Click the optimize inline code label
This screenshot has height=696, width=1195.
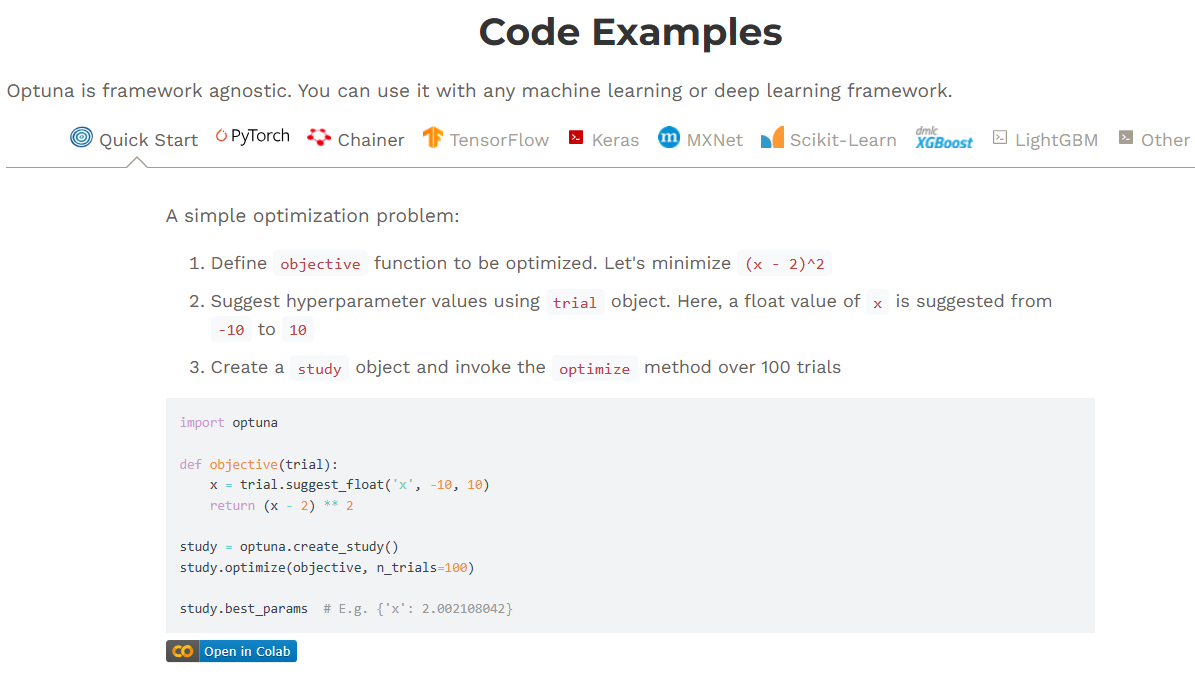click(x=594, y=369)
